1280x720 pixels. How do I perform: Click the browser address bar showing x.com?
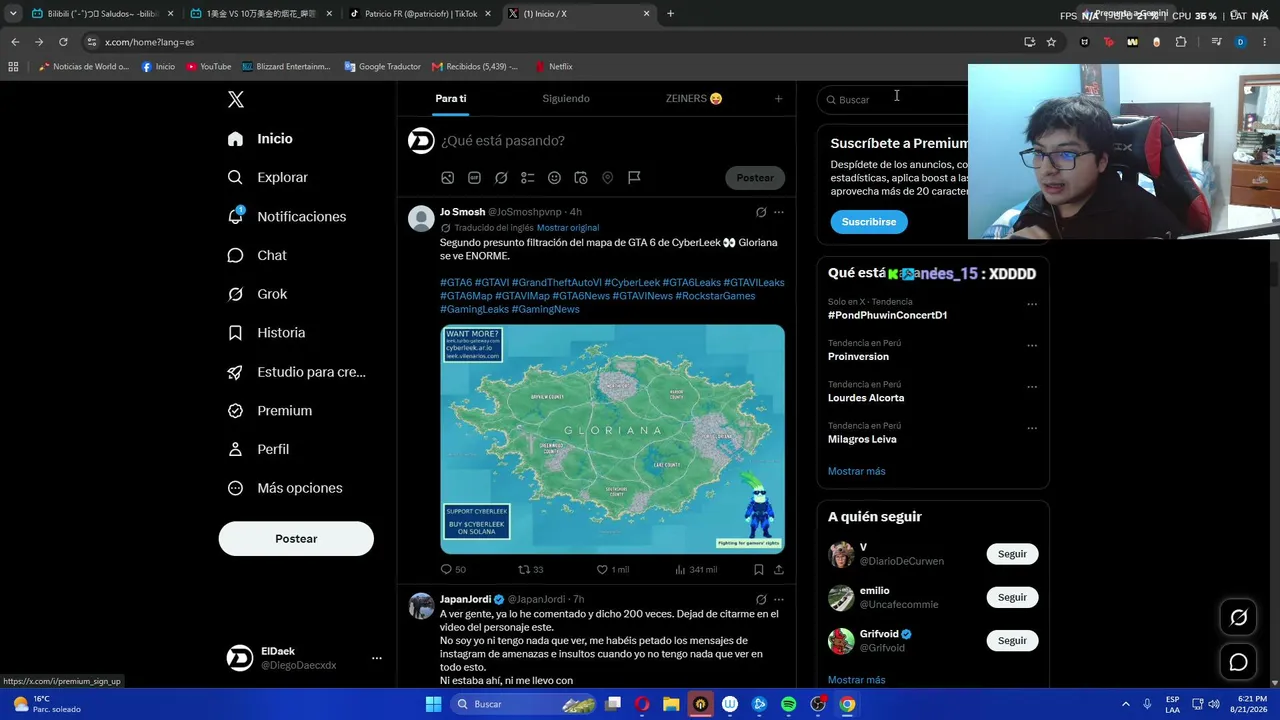click(x=550, y=42)
